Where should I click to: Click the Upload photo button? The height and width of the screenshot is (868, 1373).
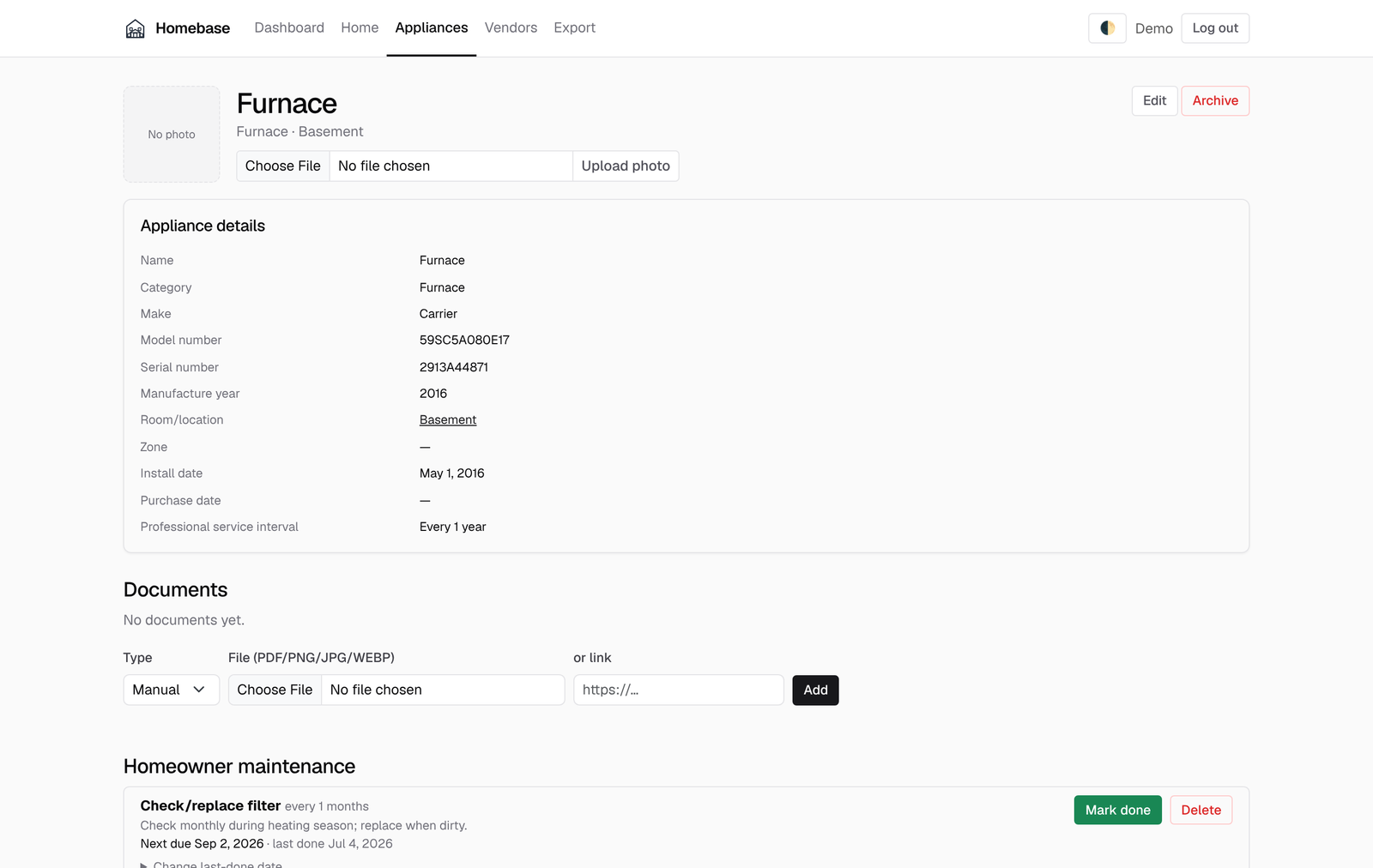click(x=626, y=166)
